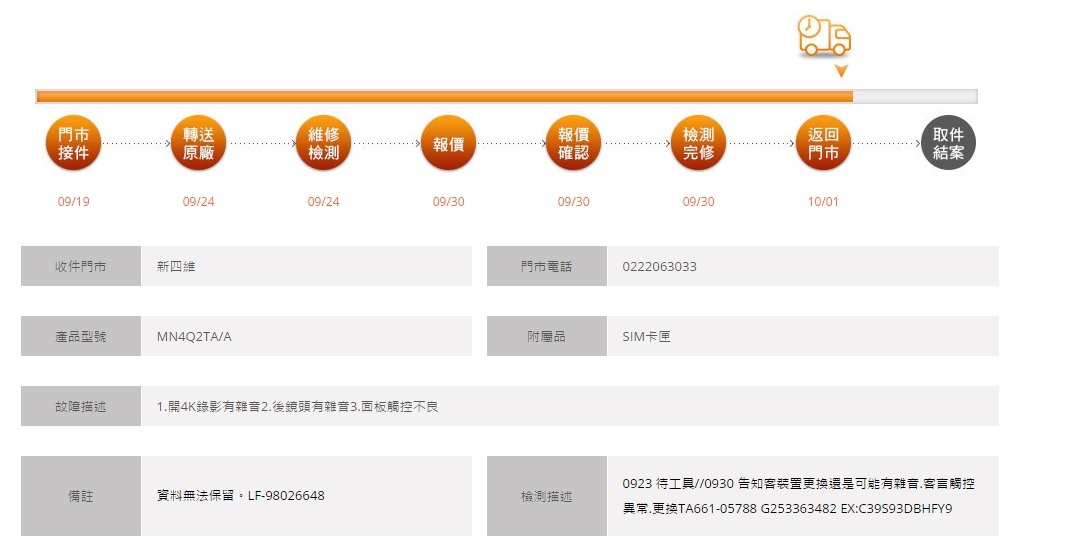This screenshot has height=556, width=1070.
Task: Click the 09/24 date under 轉送原廠
Action: [x=198, y=201]
